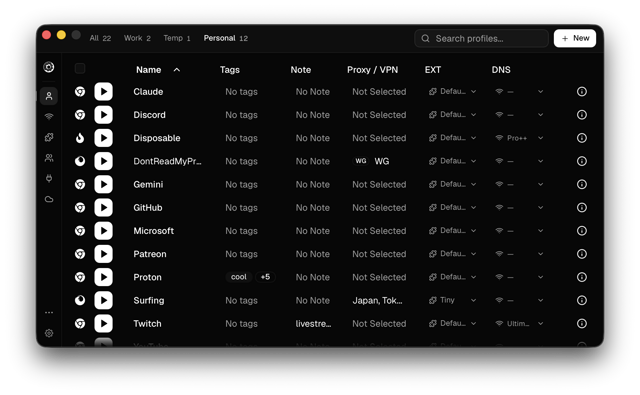
Task: Show info for the Gemini profile
Action: click(582, 184)
